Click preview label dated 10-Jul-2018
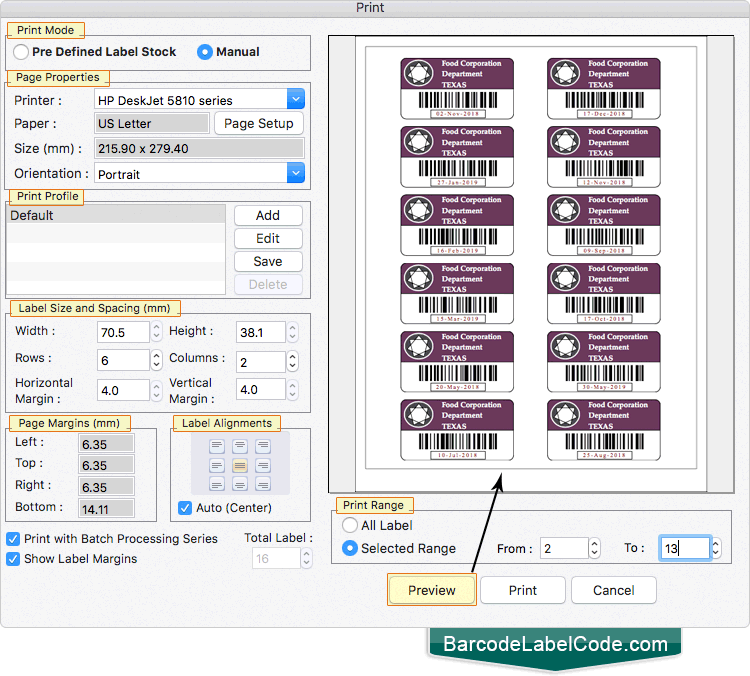 pos(457,430)
